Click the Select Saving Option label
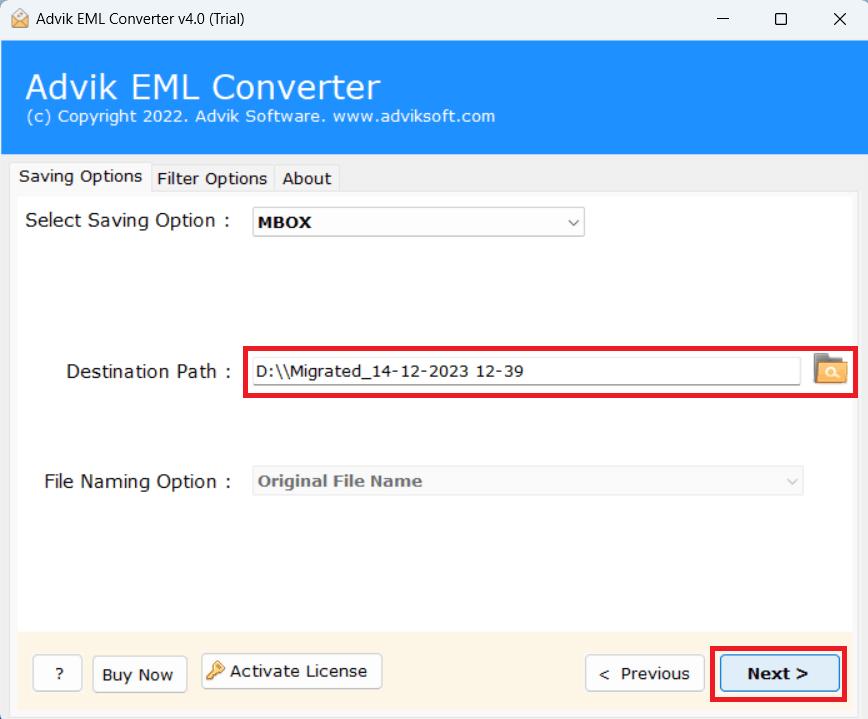868x719 pixels. click(x=127, y=220)
